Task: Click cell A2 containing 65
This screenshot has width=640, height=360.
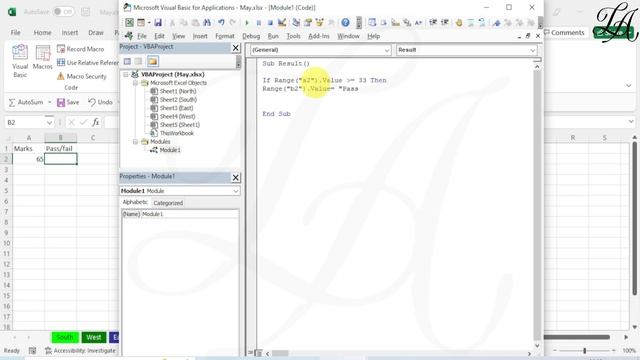Action: [x=29, y=159]
